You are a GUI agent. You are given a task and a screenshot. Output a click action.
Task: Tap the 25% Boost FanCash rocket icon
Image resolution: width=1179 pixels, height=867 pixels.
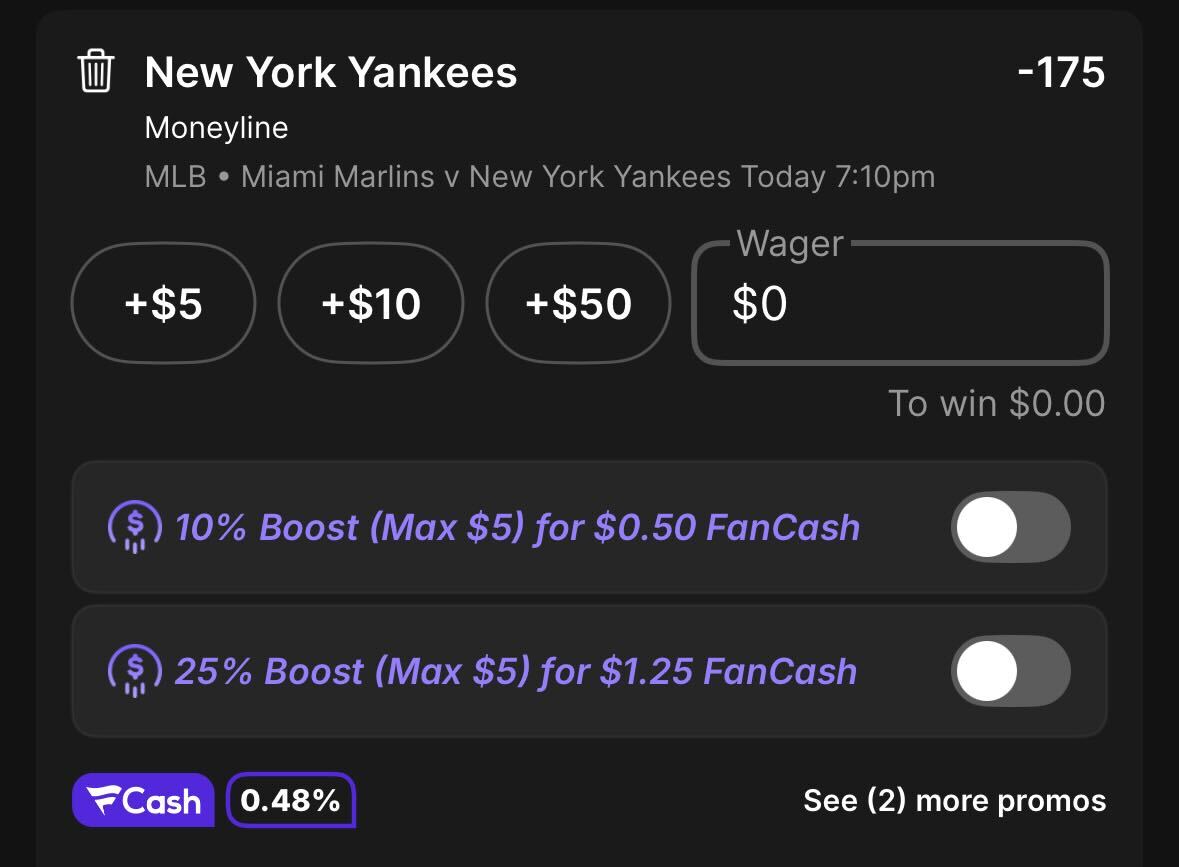tap(135, 671)
